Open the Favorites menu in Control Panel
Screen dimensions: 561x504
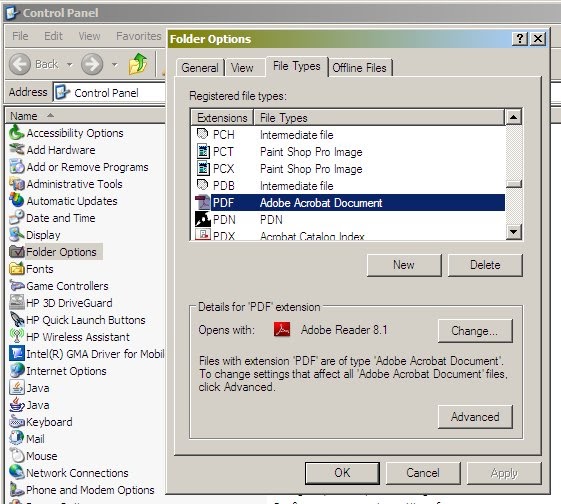pyautogui.click(x=139, y=36)
